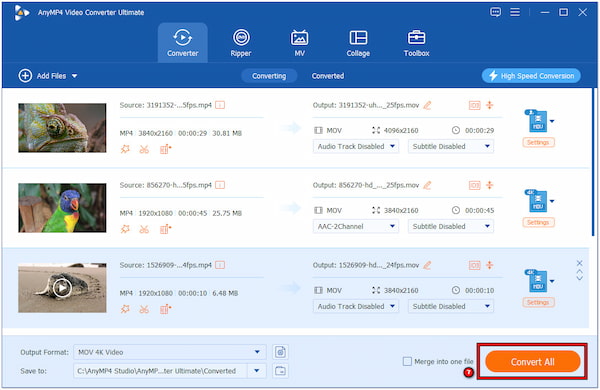Click edit effects star icon for parrot video

coord(125,229)
